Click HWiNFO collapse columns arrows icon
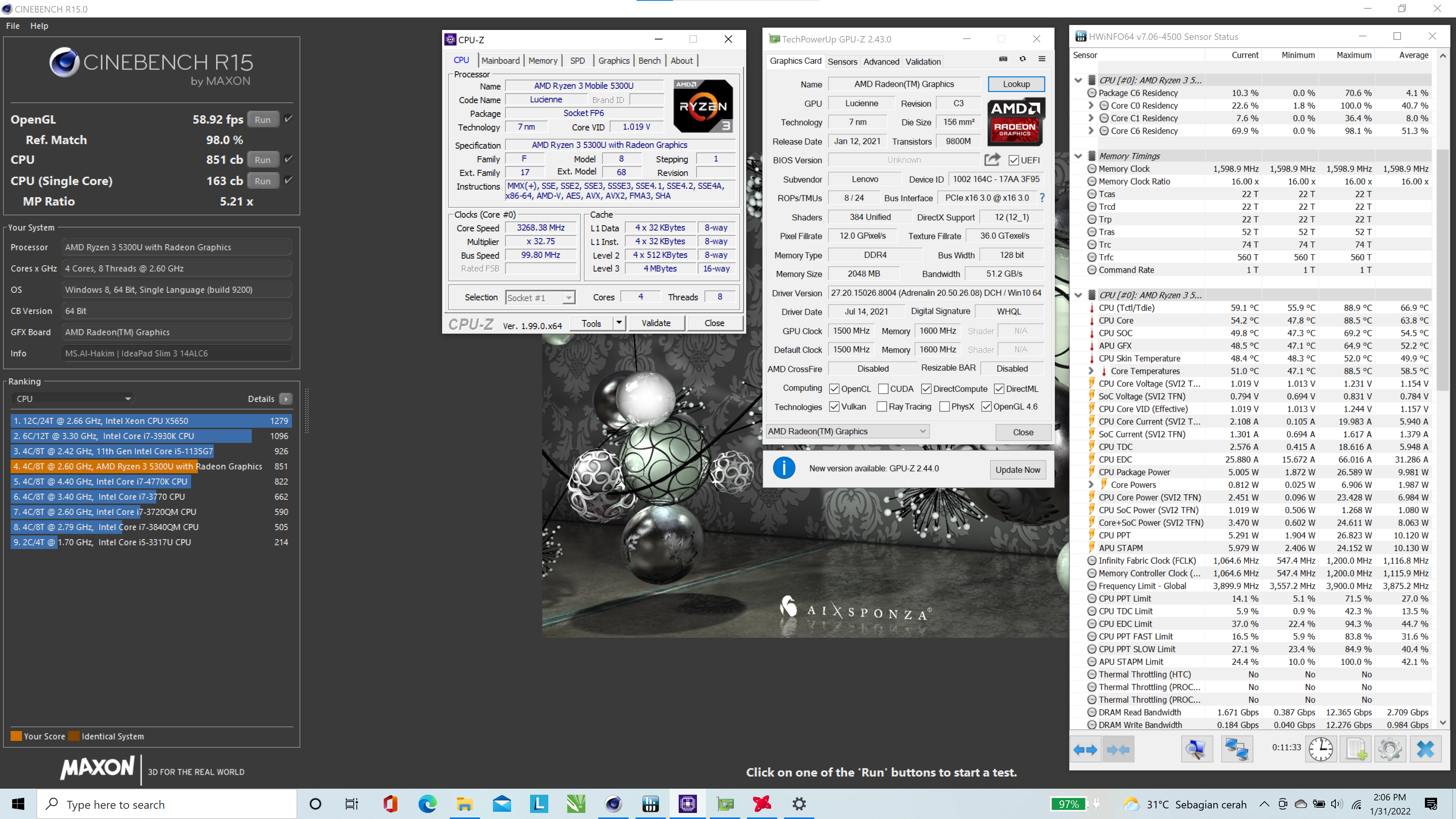The image size is (1456, 819). tap(1118, 750)
